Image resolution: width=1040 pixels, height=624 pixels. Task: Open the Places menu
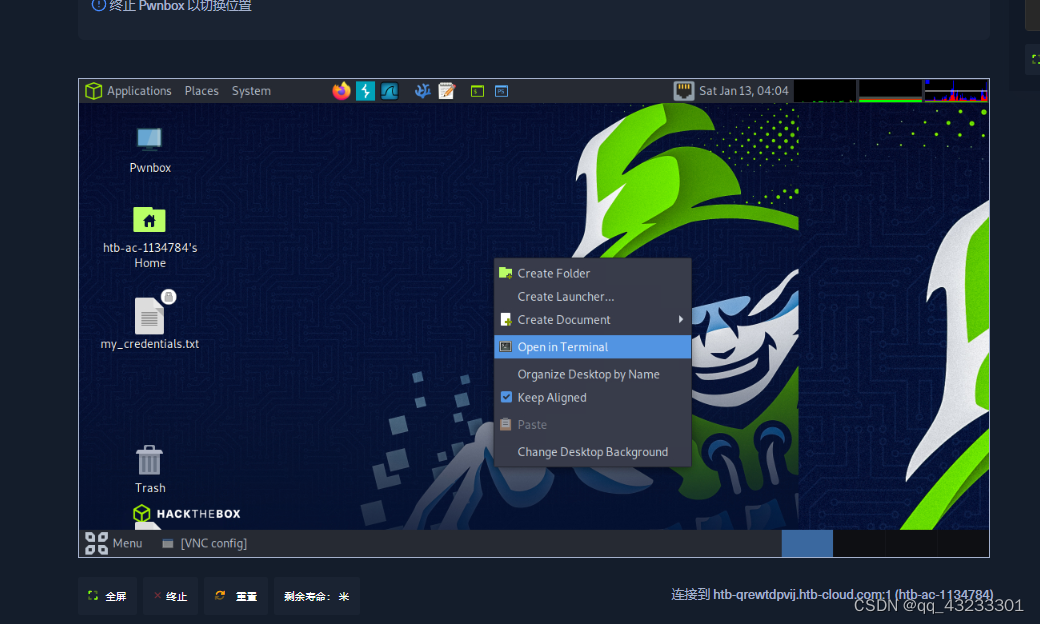[x=201, y=90]
